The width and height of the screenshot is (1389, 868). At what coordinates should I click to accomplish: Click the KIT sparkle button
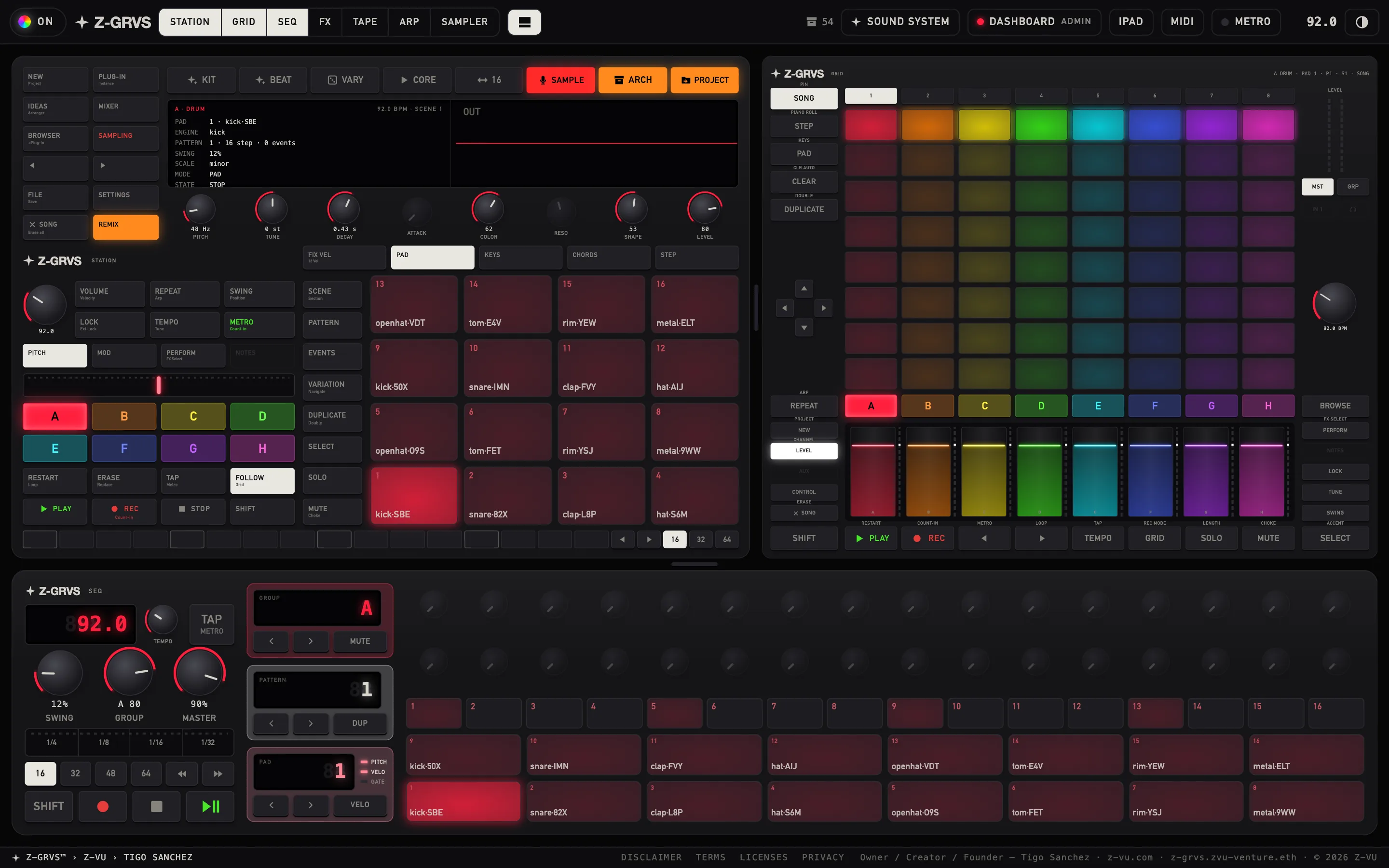[x=202, y=80]
